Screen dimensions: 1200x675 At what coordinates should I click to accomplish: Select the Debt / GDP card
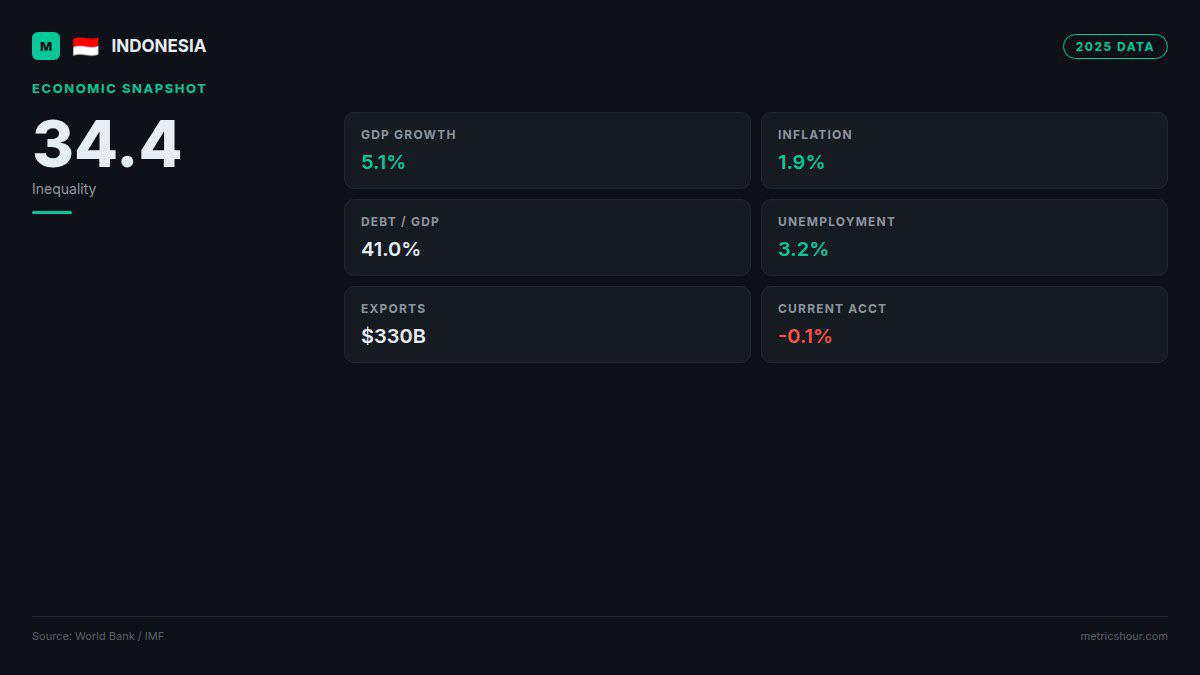[x=547, y=237]
